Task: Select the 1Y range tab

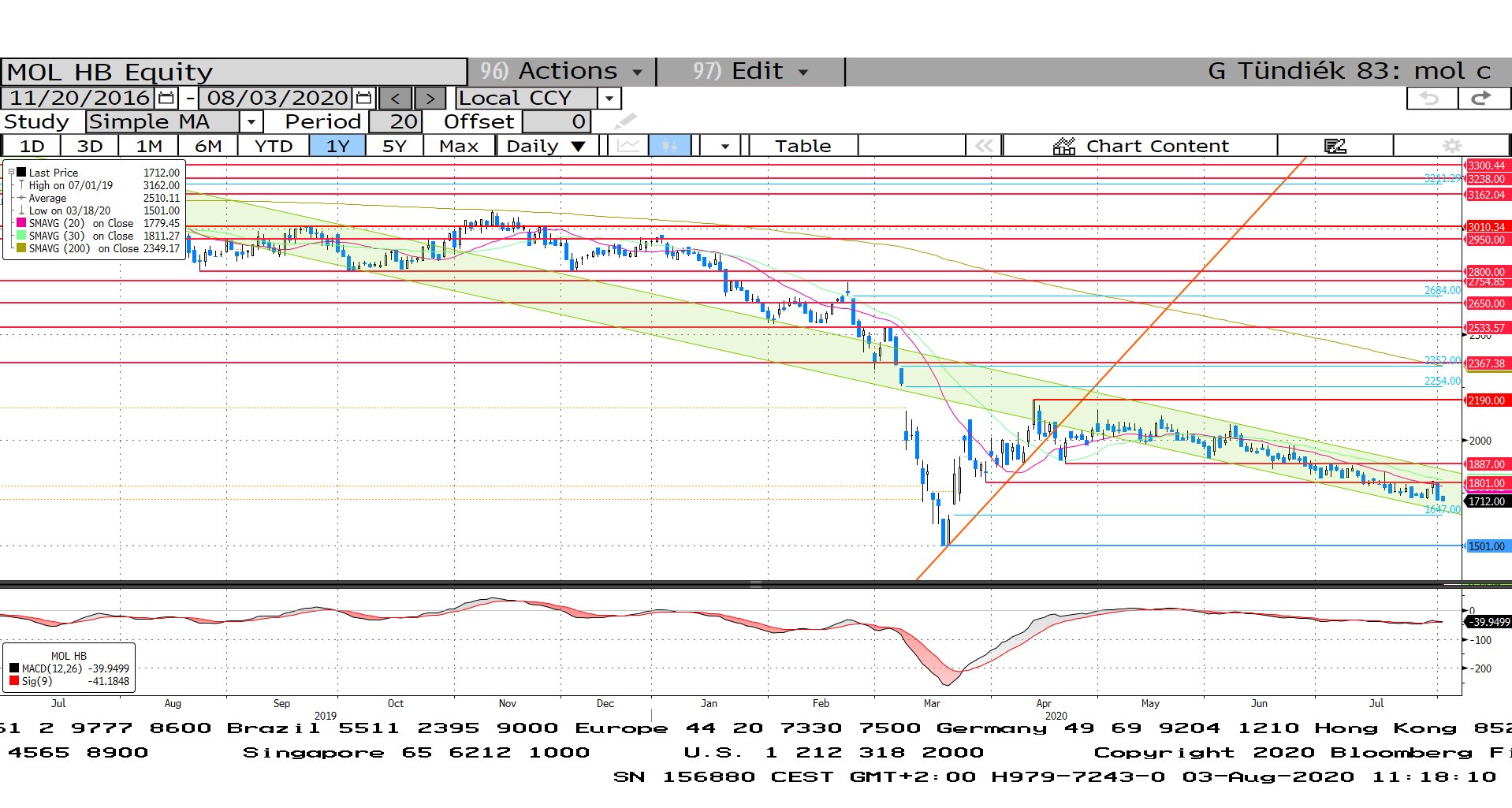Action: click(x=337, y=146)
